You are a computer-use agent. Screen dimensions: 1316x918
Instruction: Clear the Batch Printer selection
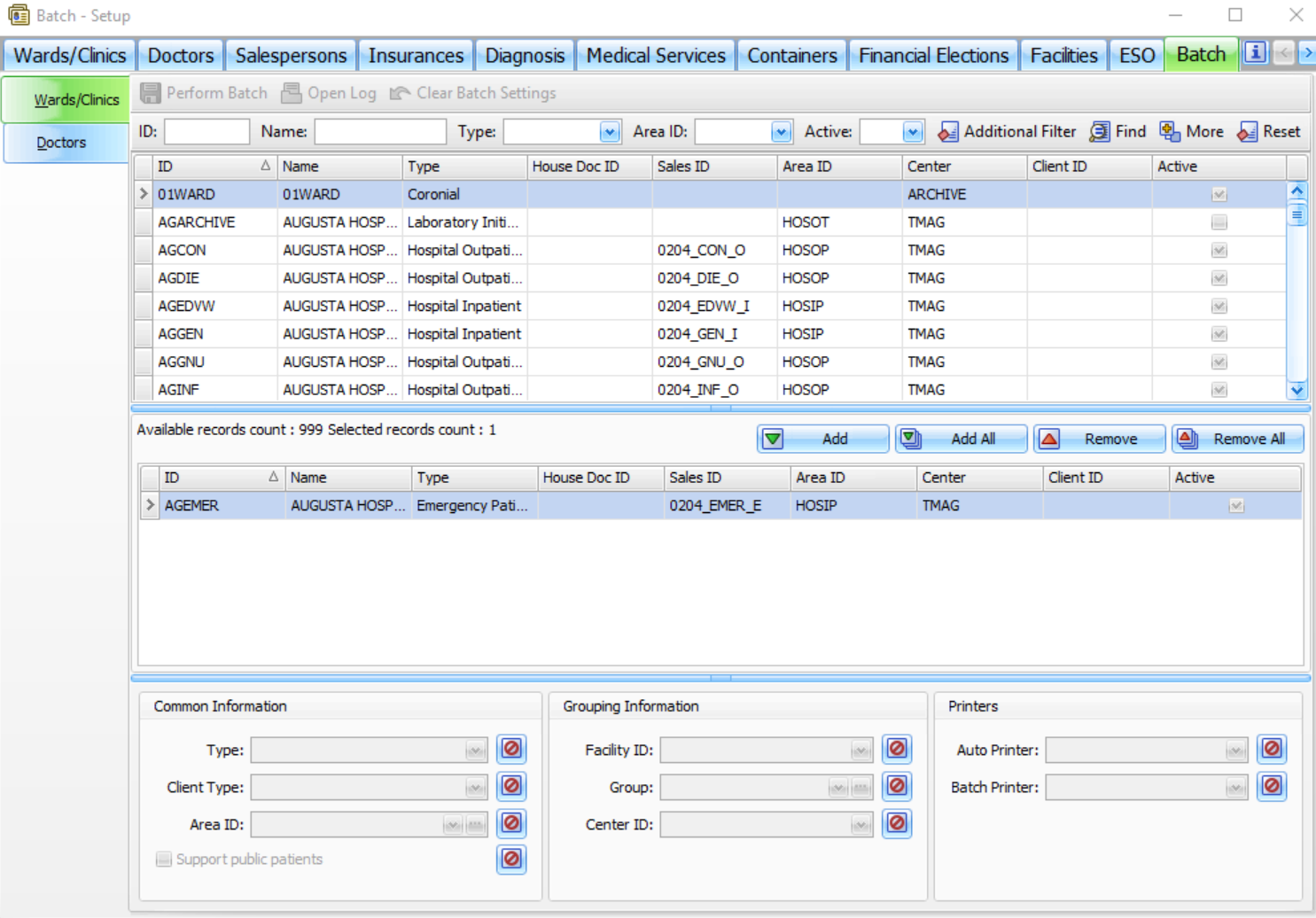coord(1272,787)
